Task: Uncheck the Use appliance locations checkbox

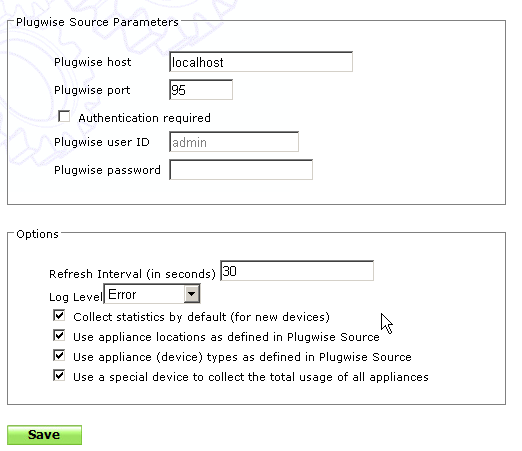Action: coord(59,335)
